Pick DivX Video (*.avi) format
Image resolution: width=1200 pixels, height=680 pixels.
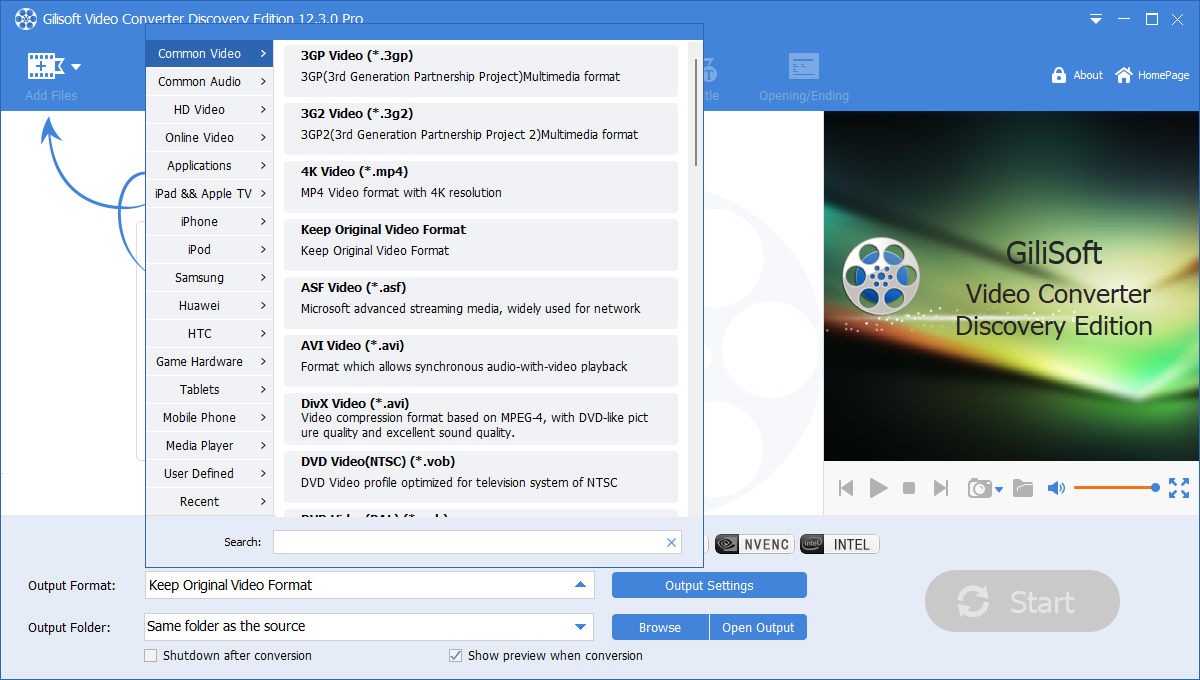pyautogui.click(x=481, y=418)
